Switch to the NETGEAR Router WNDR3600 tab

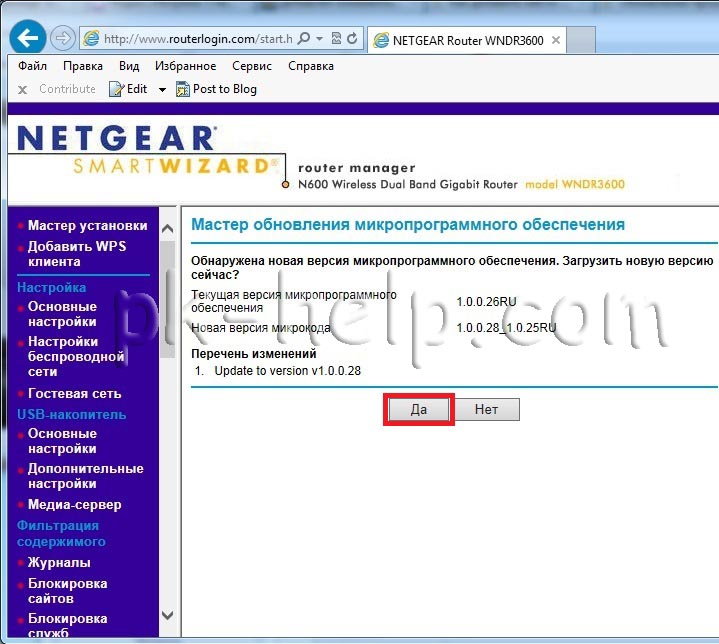coord(467,40)
